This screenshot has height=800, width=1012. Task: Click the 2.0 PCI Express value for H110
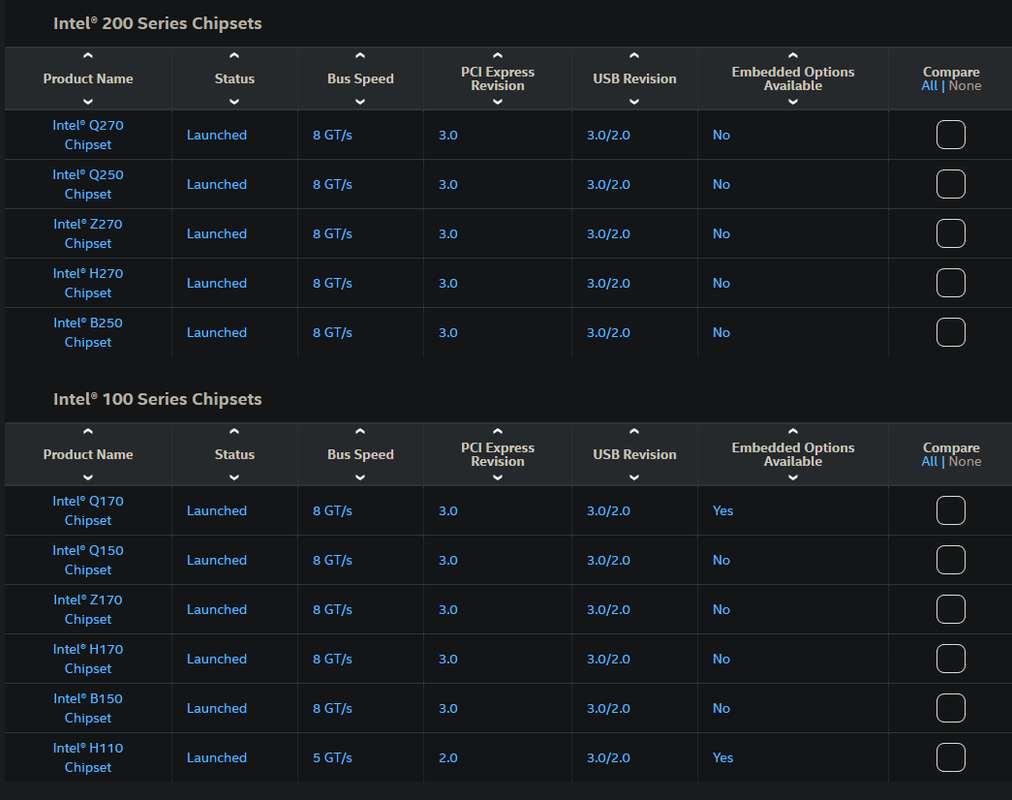pos(448,757)
